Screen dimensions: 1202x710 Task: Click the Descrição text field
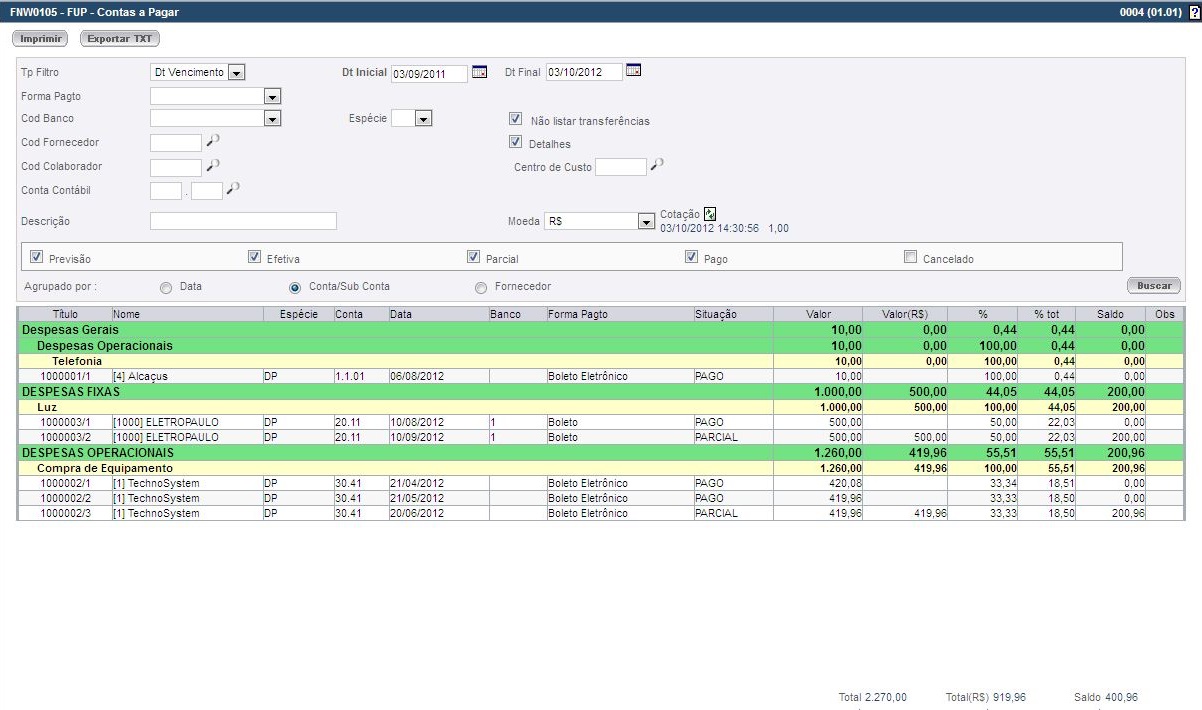coord(243,221)
